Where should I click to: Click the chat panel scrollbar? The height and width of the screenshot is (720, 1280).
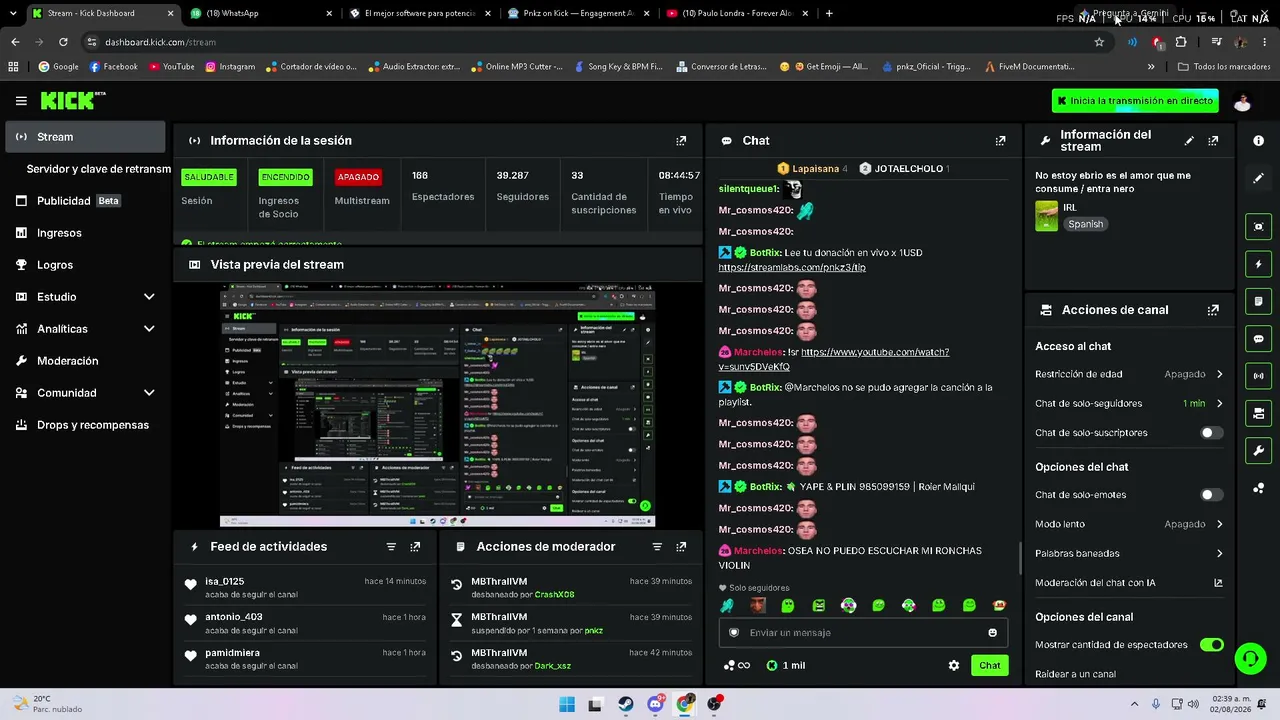click(1020, 558)
